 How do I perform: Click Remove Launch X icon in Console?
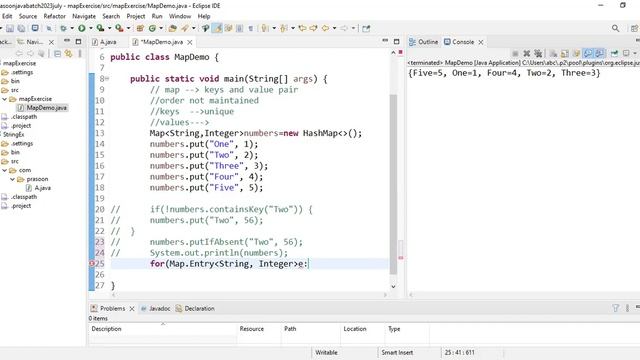pyautogui.click(x=527, y=53)
